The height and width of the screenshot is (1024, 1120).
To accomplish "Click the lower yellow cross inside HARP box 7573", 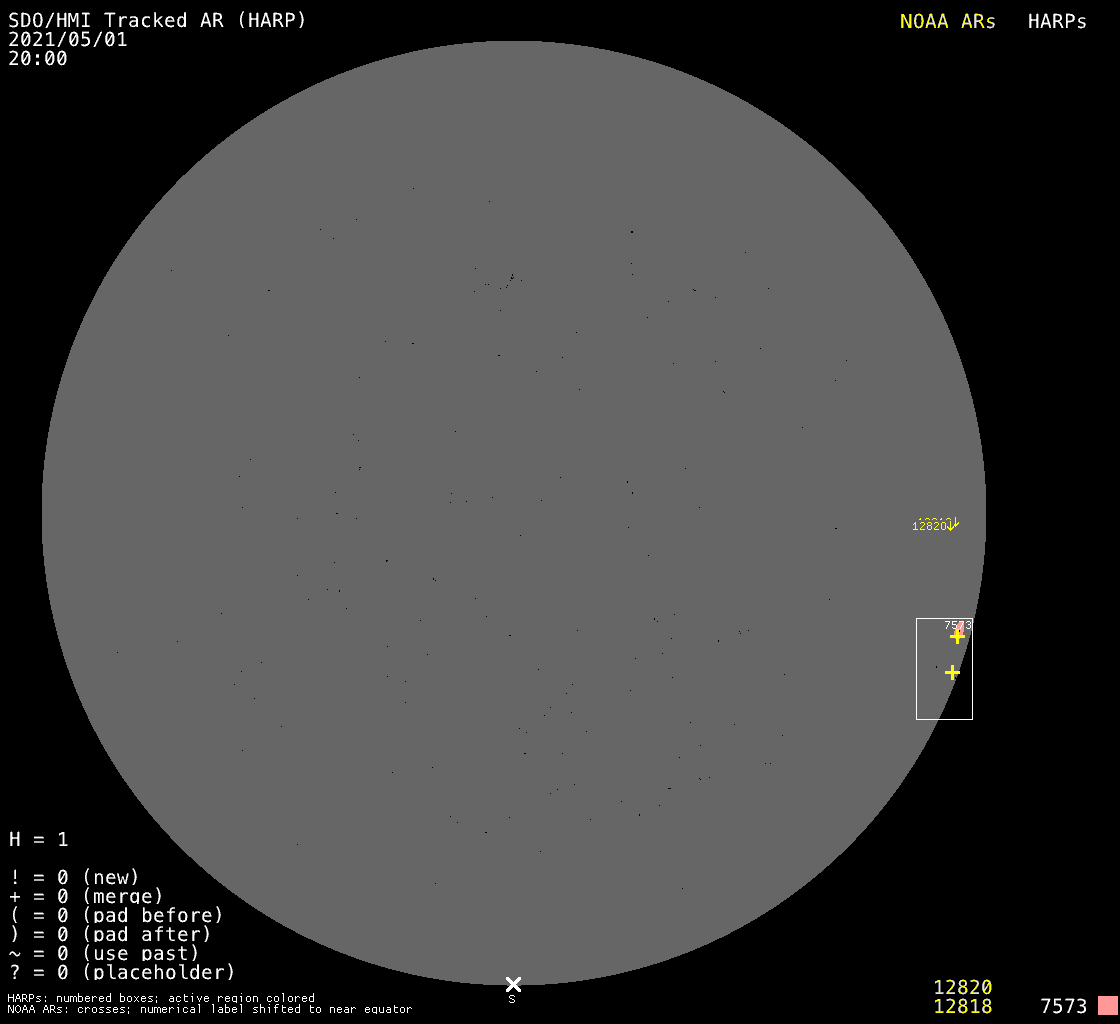I will [952, 673].
